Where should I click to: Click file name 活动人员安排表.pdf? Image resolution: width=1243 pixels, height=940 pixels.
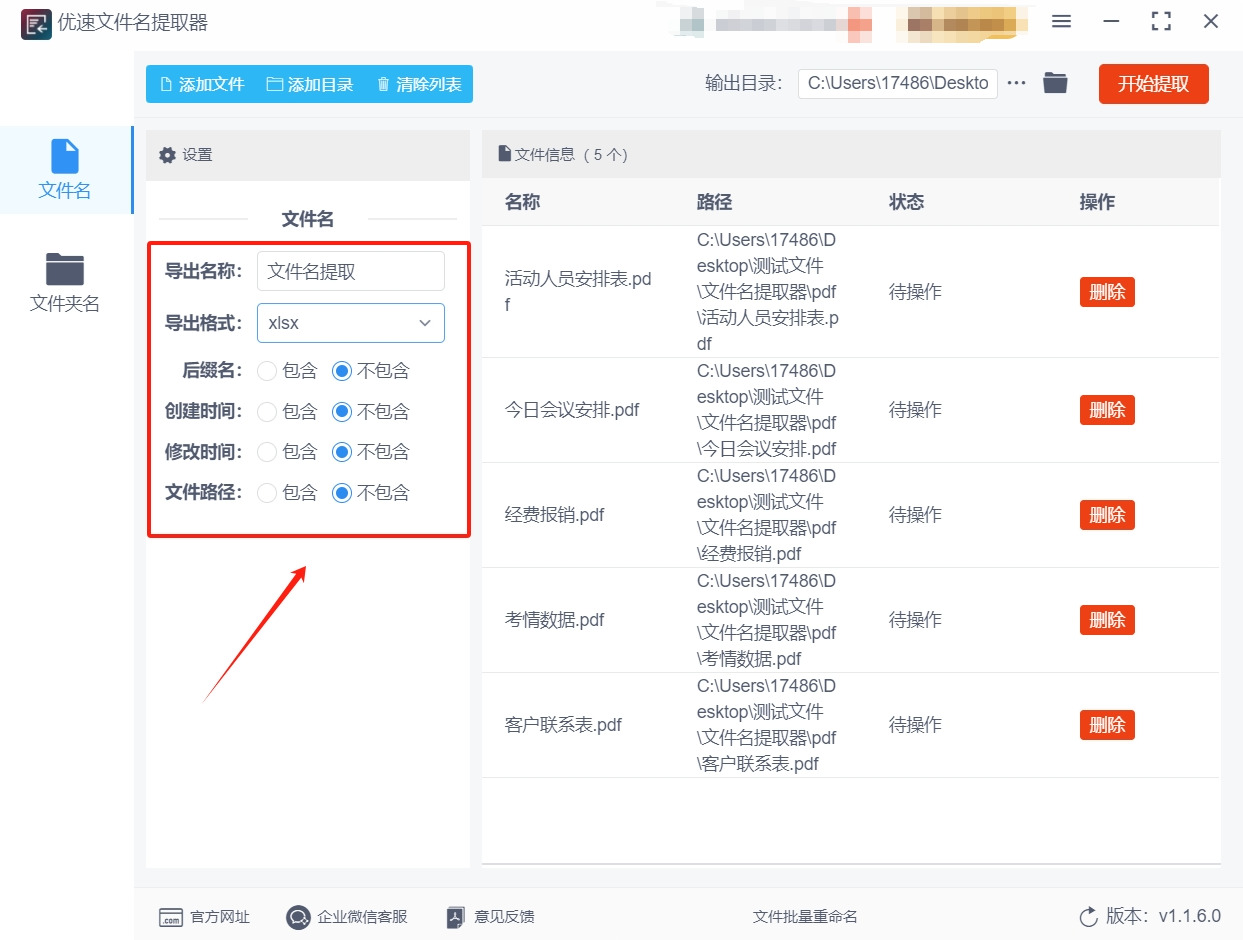578,292
